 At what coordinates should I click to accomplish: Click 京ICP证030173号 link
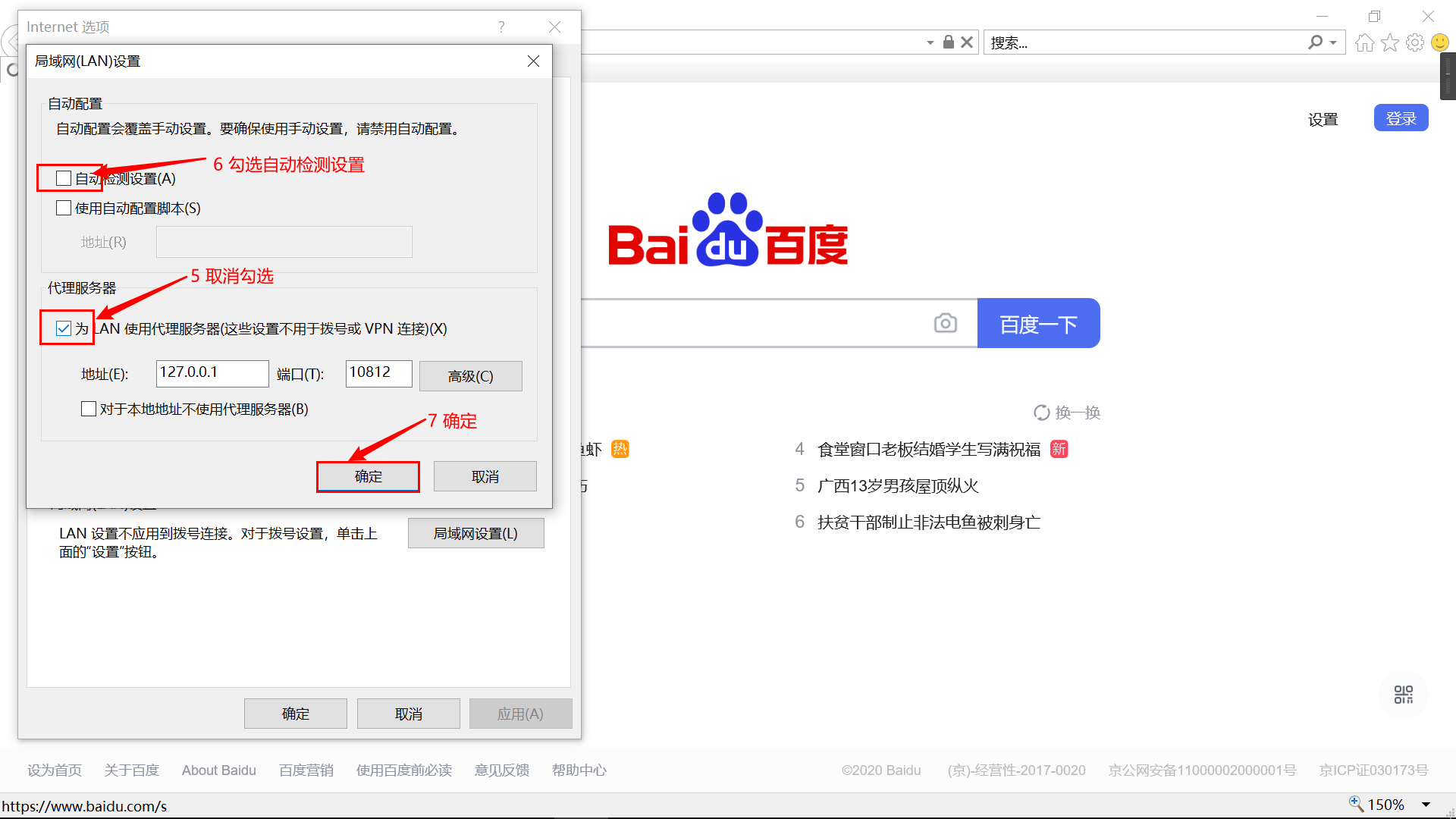click(1373, 770)
